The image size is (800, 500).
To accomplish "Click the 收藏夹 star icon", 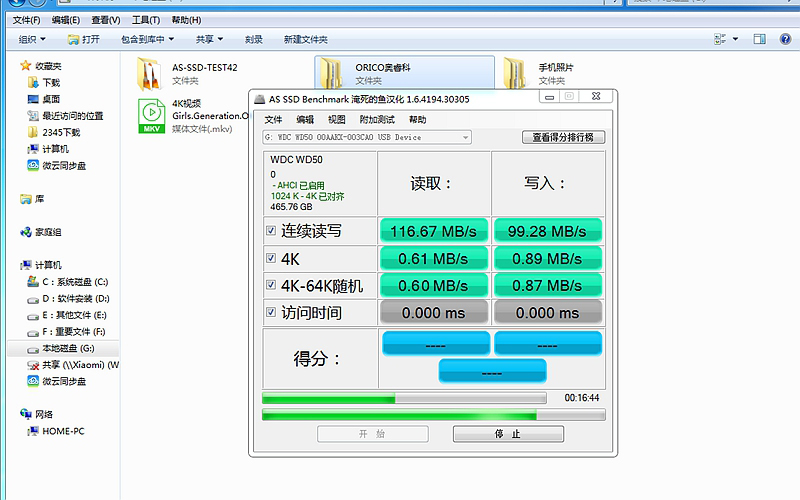I will [26, 65].
